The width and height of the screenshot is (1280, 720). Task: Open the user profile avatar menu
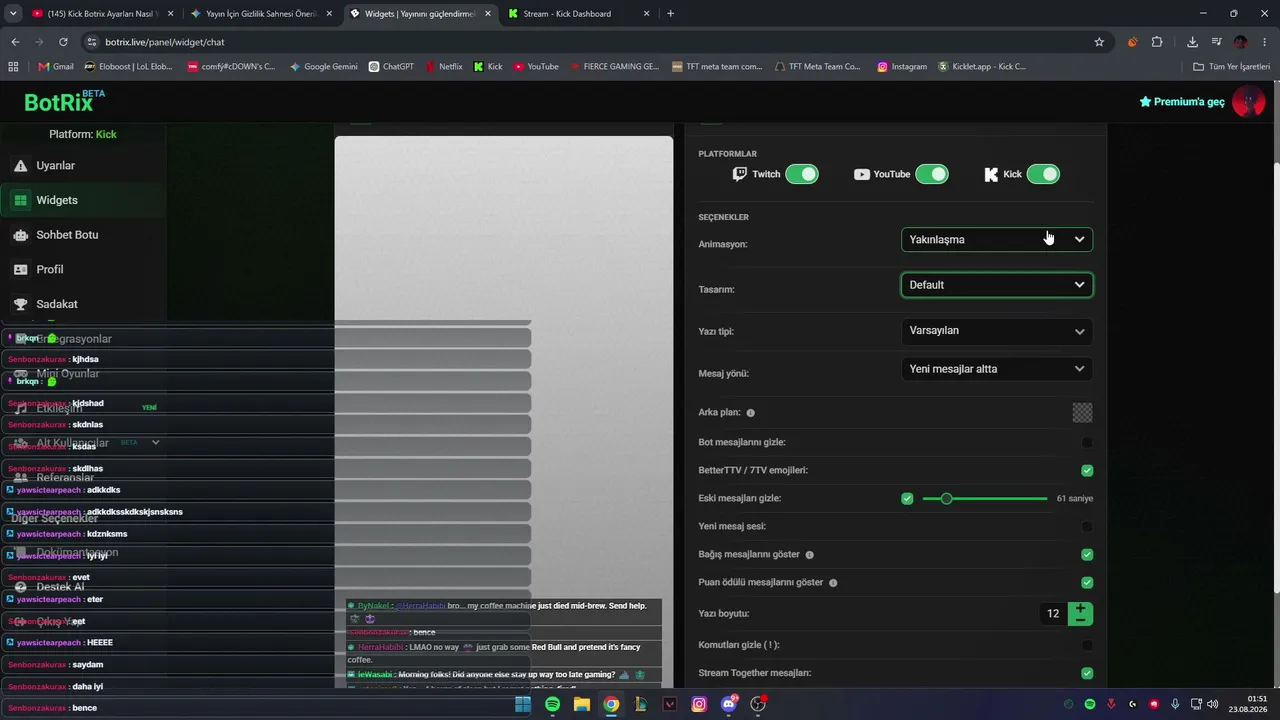tap(1248, 101)
